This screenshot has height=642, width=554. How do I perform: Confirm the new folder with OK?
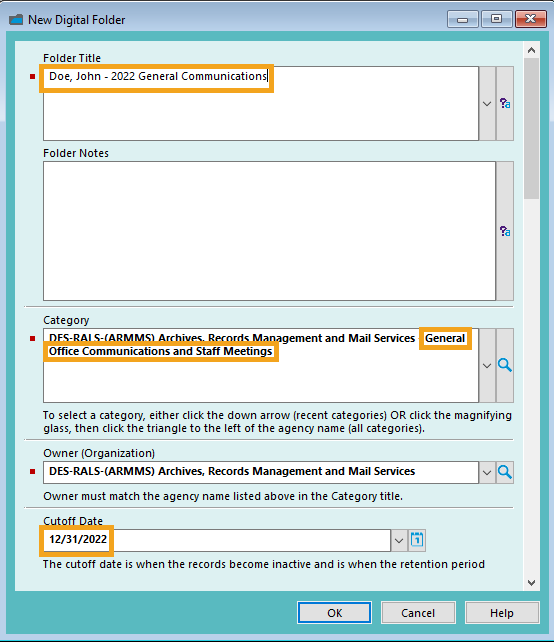point(335,613)
